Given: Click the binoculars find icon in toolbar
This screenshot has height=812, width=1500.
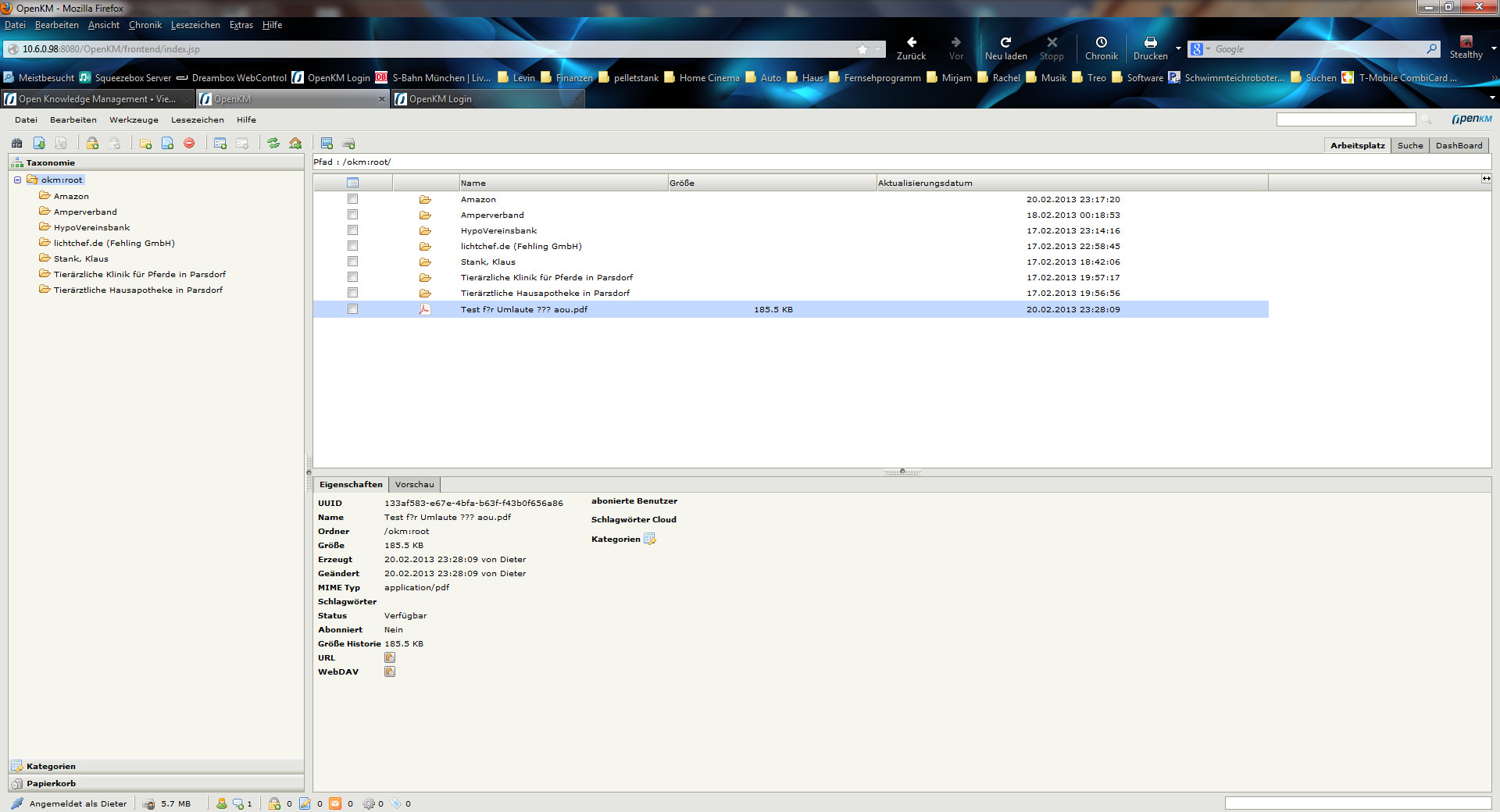Looking at the screenshot, I should 16,144.
